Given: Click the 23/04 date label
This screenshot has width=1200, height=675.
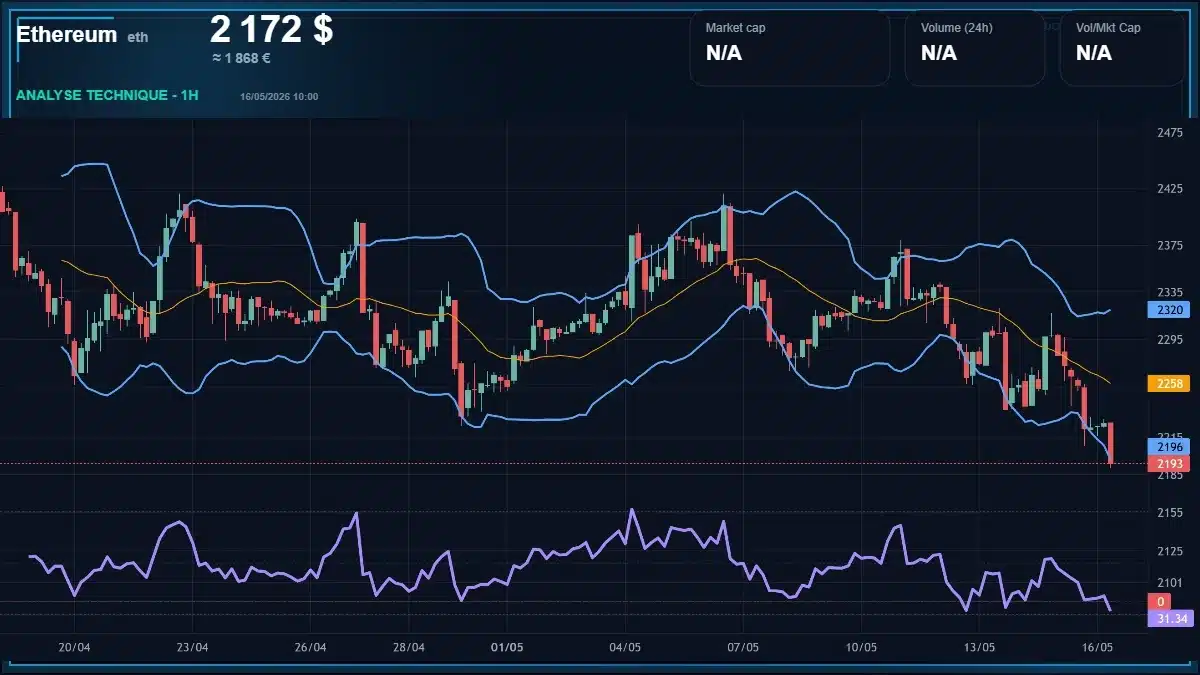Looking at the screenshot, I should click(192, 647).
